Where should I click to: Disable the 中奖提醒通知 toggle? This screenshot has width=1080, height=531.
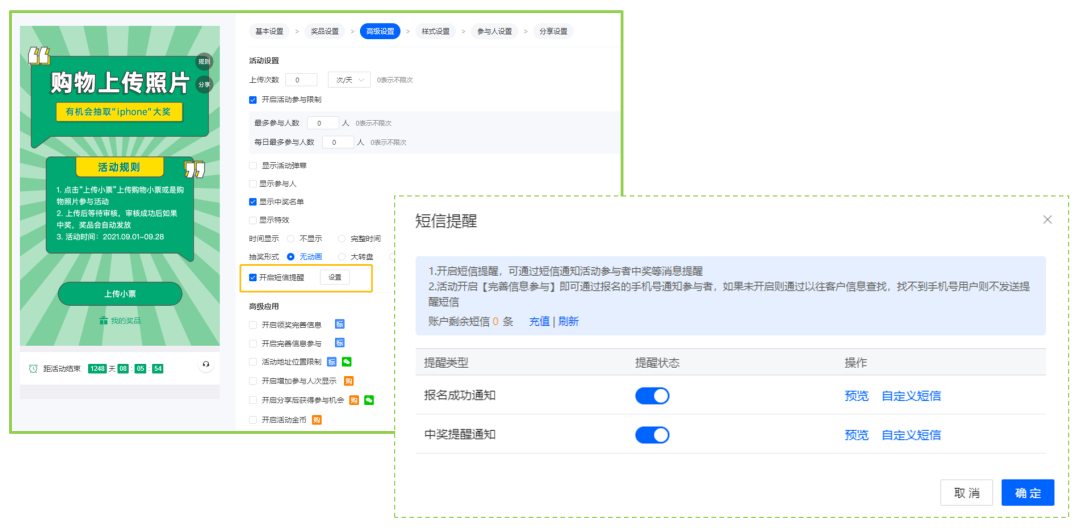coord(652,435)
